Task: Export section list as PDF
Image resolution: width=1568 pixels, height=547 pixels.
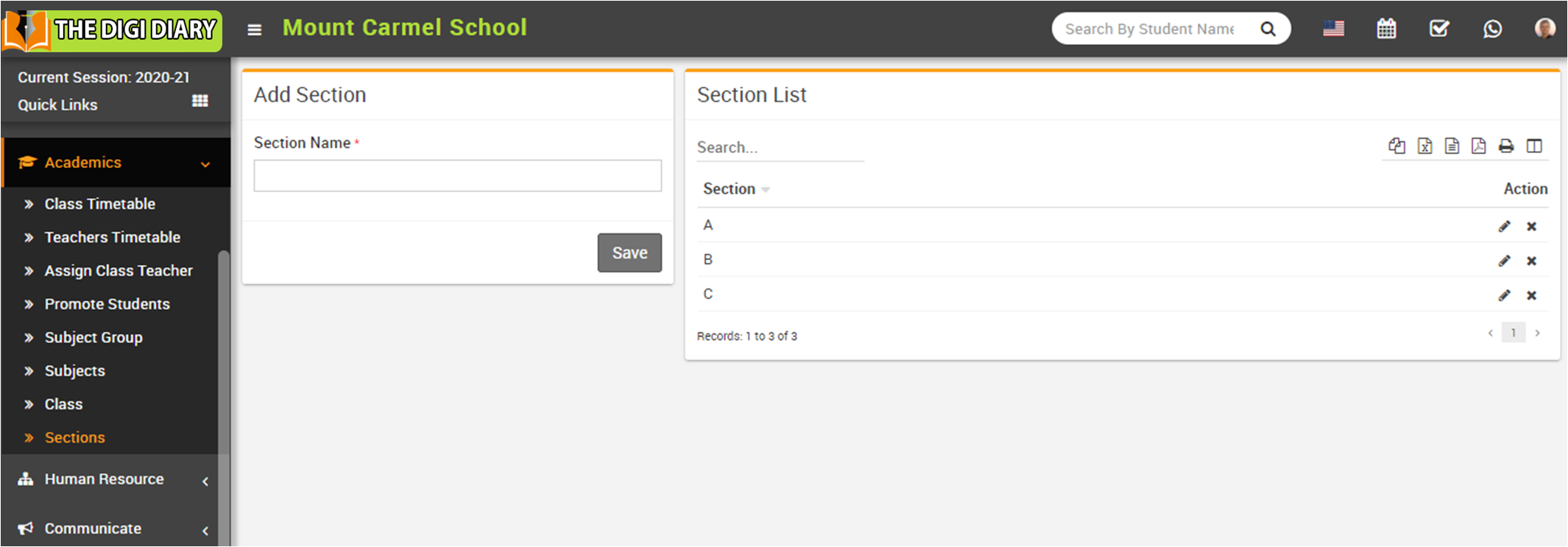Action: tap(1478, 146)
